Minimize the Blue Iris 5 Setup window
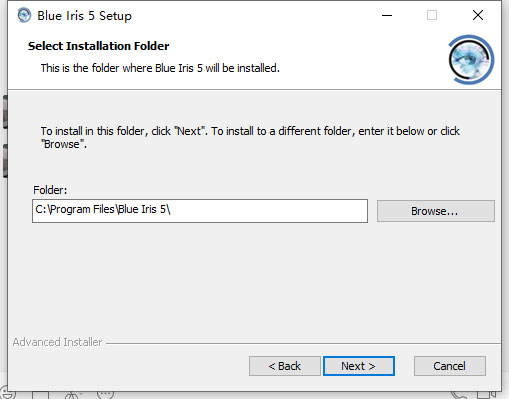Image resolution: width=509 pixels, height=399 pixels. click(x=387, y=15)
